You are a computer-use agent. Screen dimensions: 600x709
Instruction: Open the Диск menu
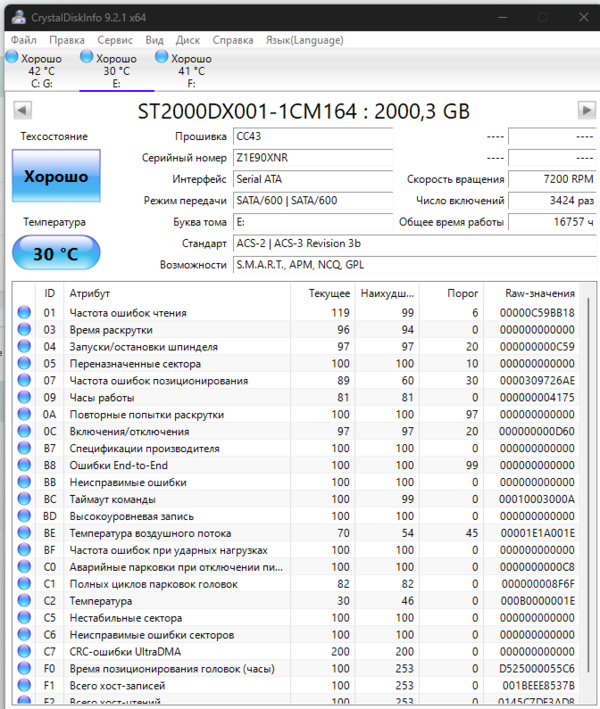188,40
